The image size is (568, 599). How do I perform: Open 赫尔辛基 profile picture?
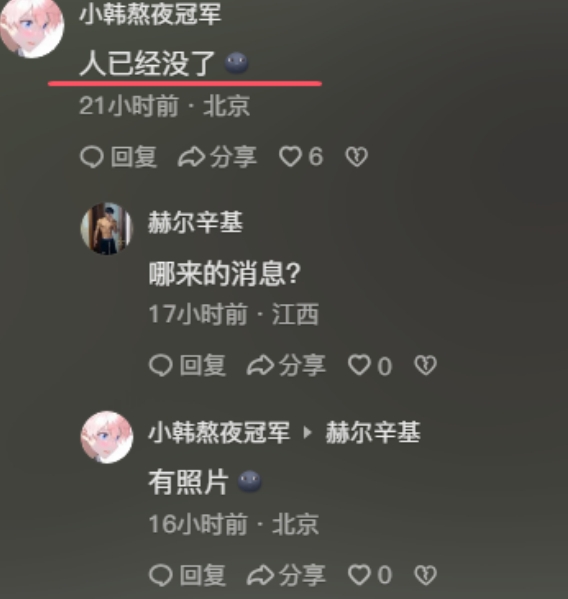107,228
